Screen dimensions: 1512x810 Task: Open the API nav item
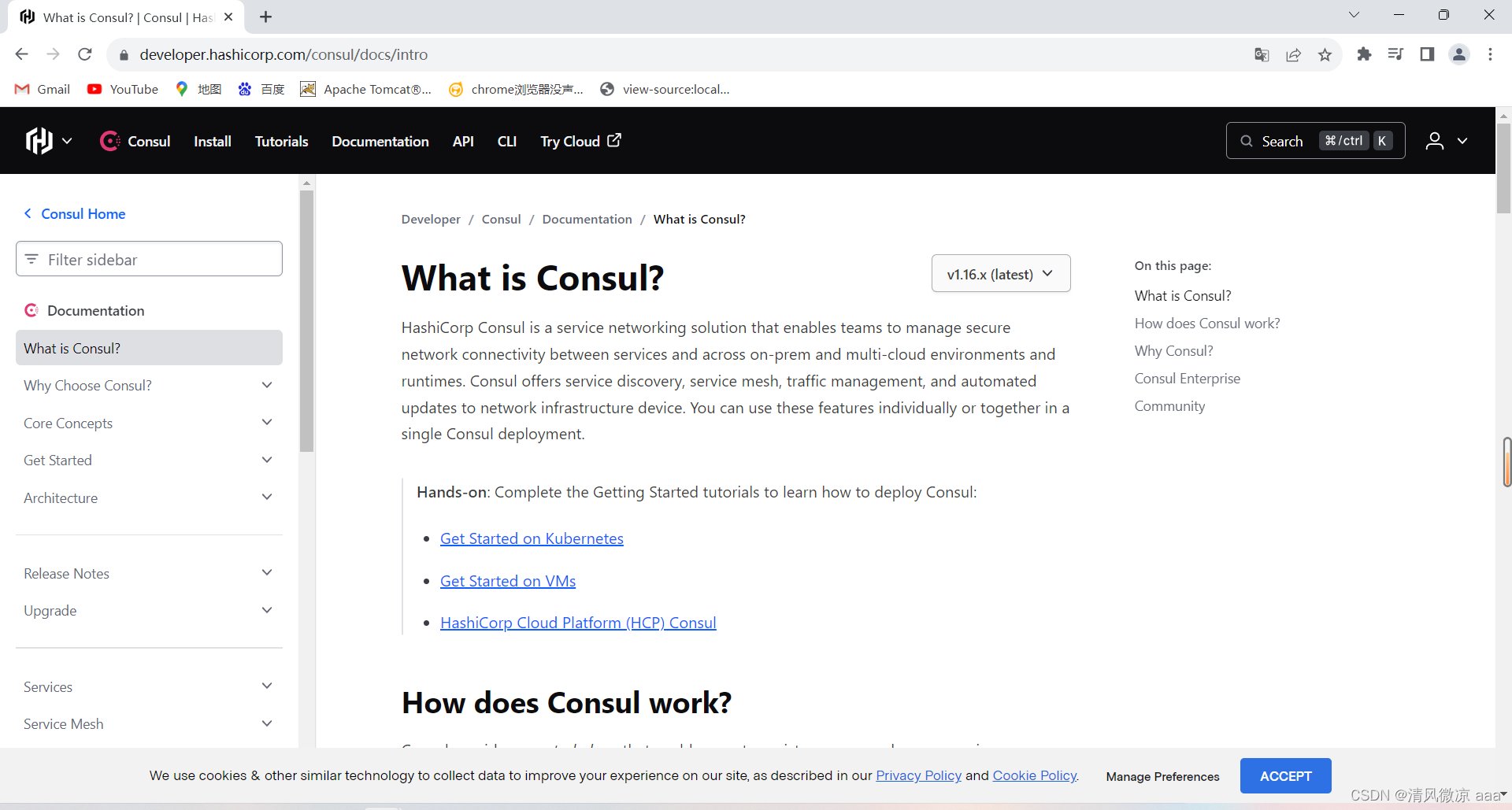[x=463, y=141]
